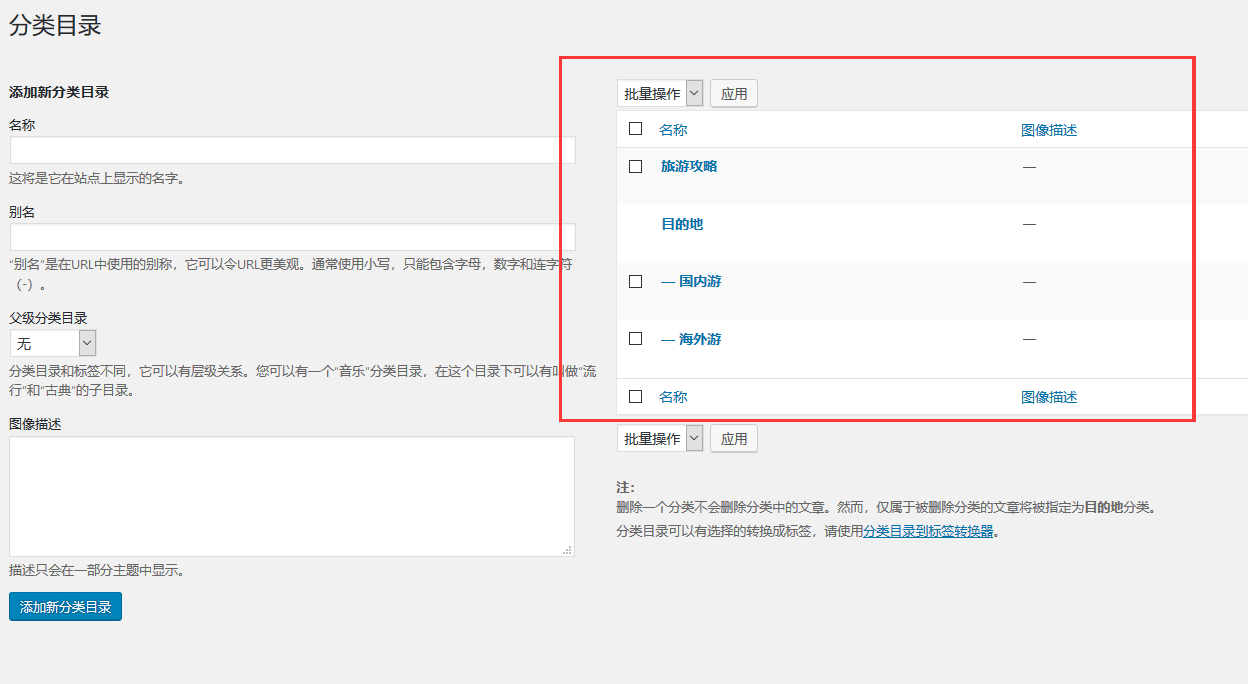Viewport: 1248px width, 684px height.
Task: Open the 目的地 category link
Action: click(682, 224)
